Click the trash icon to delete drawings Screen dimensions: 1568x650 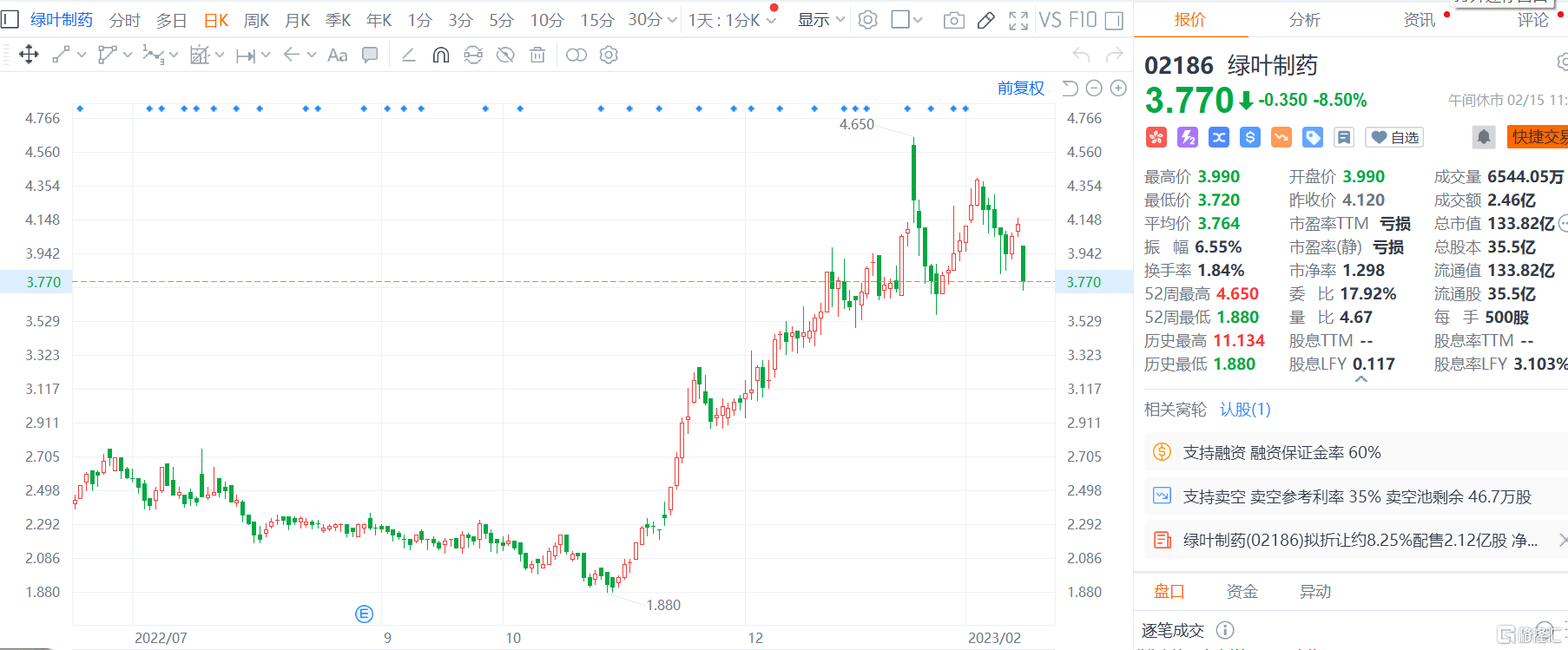[537, 56]
